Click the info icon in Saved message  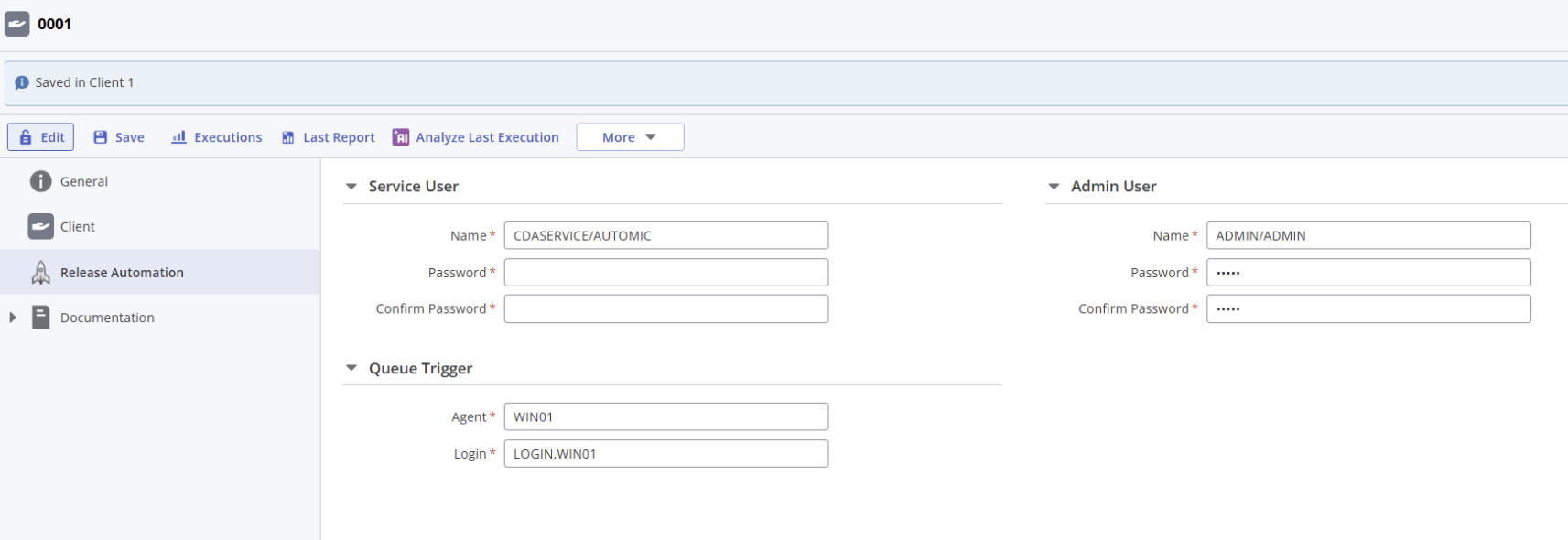click(22, 82)
